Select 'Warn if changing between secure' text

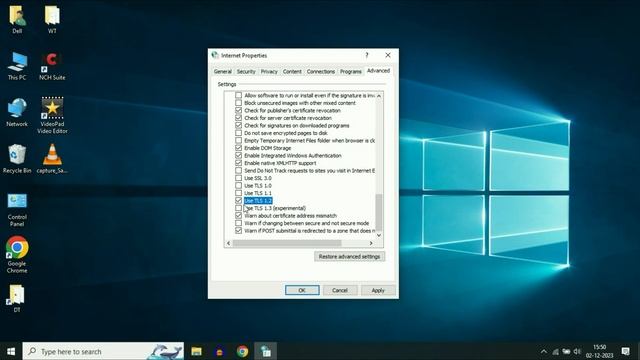click(x=307, y=223)
